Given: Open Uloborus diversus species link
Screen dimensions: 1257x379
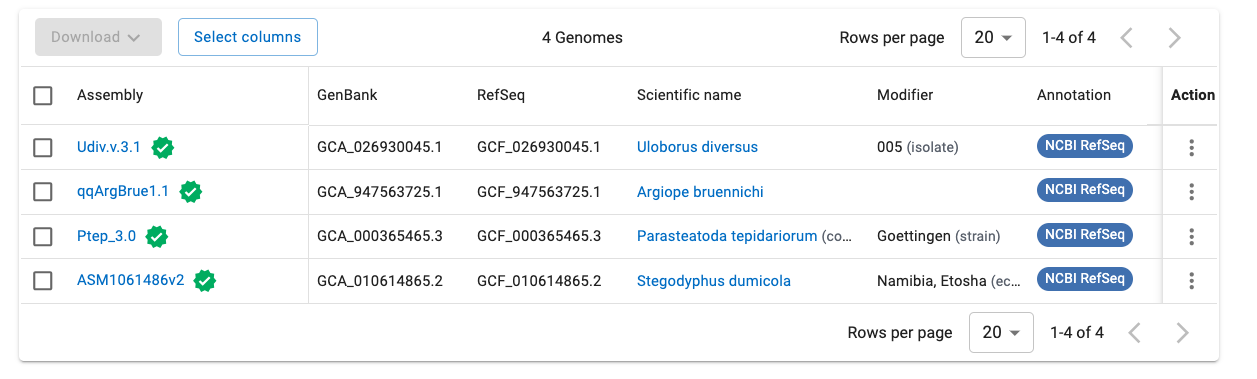Looking at the screenshot, I should point(697,147).
